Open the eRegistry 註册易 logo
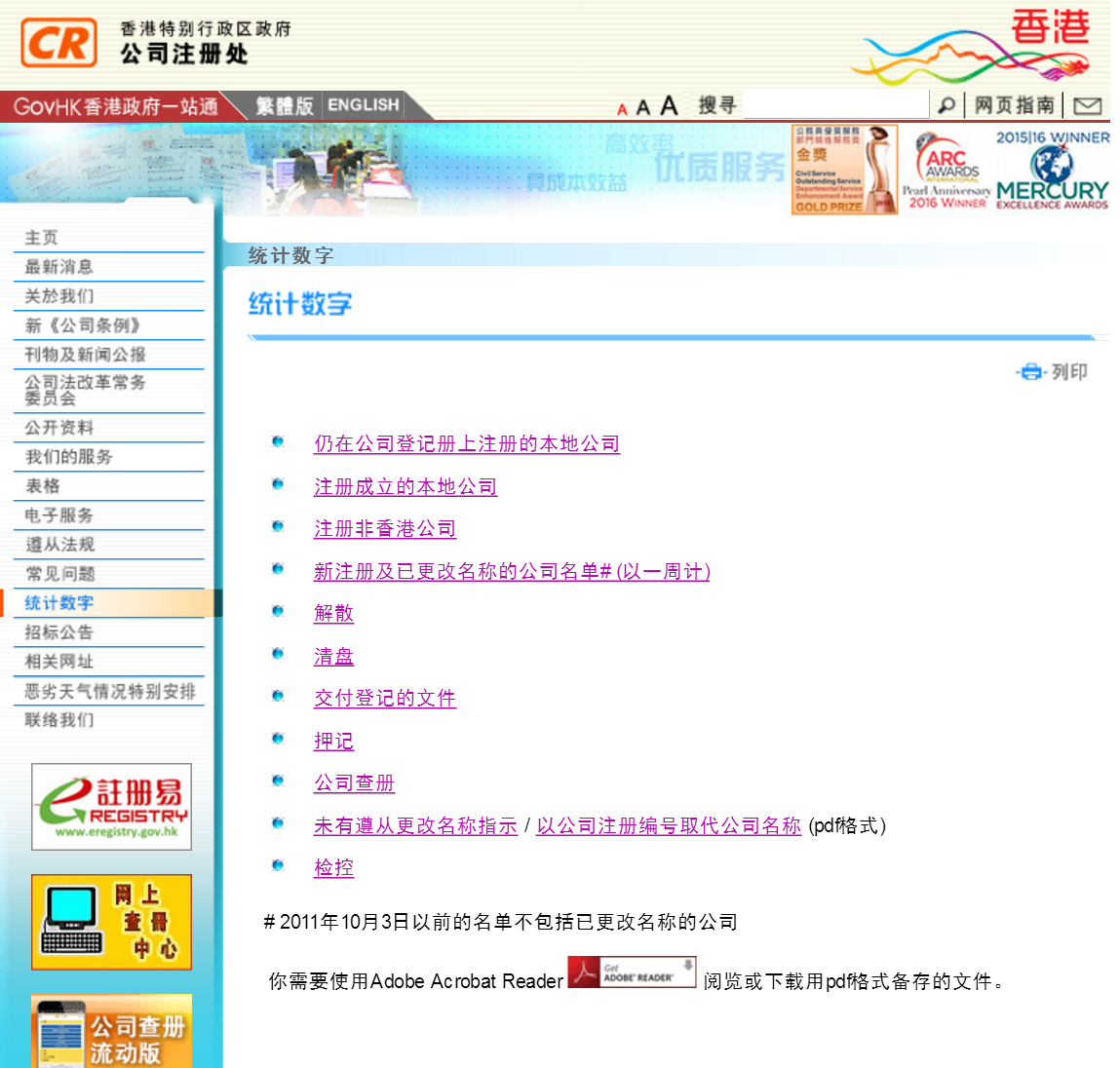The height and width of the screenshot is (1068, 1120). tap(110, 808)
